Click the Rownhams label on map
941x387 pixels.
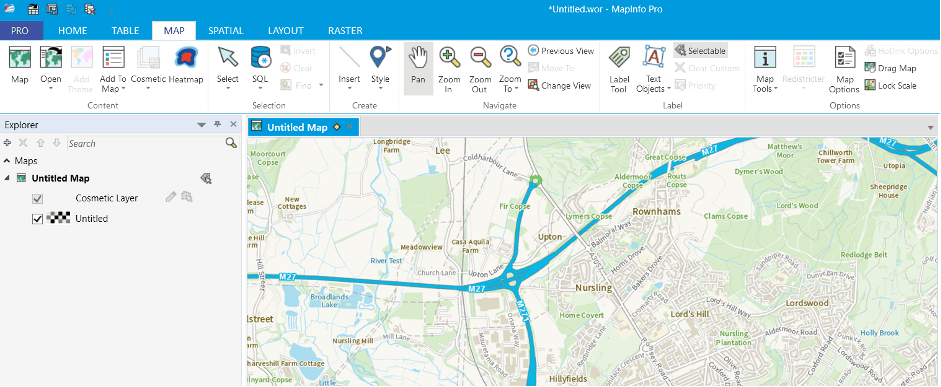(657, 212)
